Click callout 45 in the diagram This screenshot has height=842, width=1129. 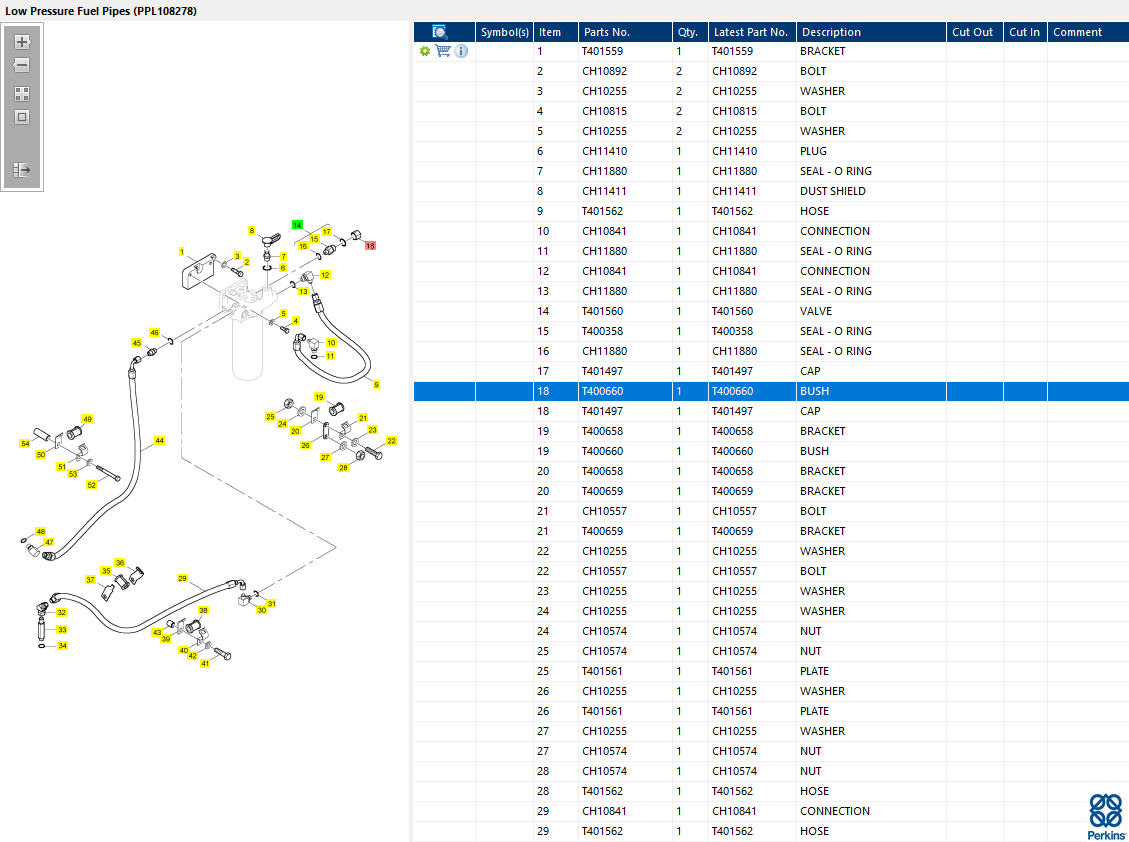(x=137, y=343)
